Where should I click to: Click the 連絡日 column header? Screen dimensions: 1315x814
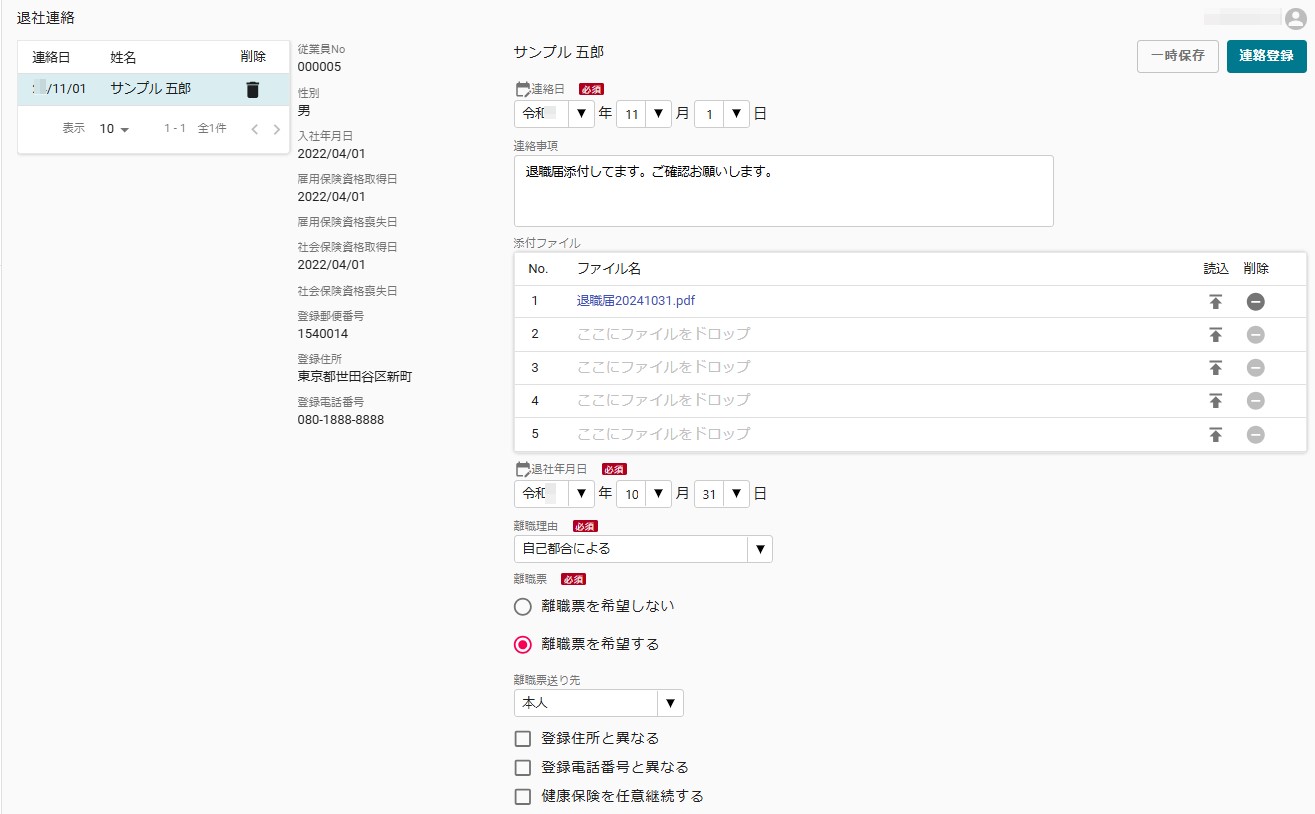coord(51,57)
